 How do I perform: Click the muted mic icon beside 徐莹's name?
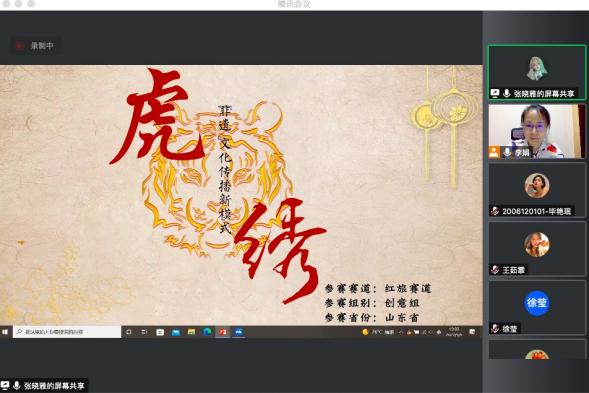[495, 329]
